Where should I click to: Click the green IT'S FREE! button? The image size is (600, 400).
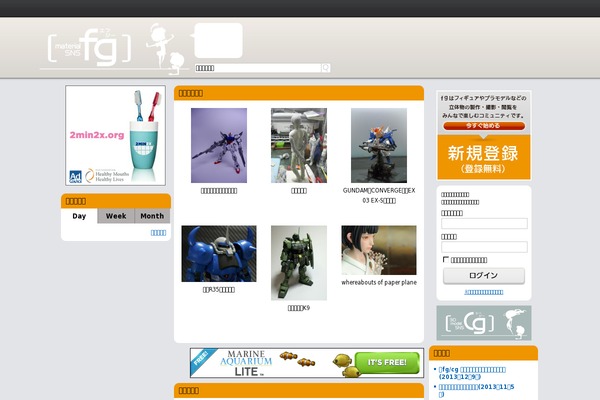pos(387,362)
